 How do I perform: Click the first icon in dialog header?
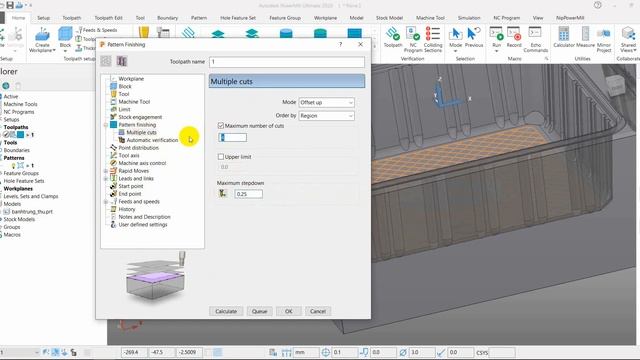pos(106,61)
